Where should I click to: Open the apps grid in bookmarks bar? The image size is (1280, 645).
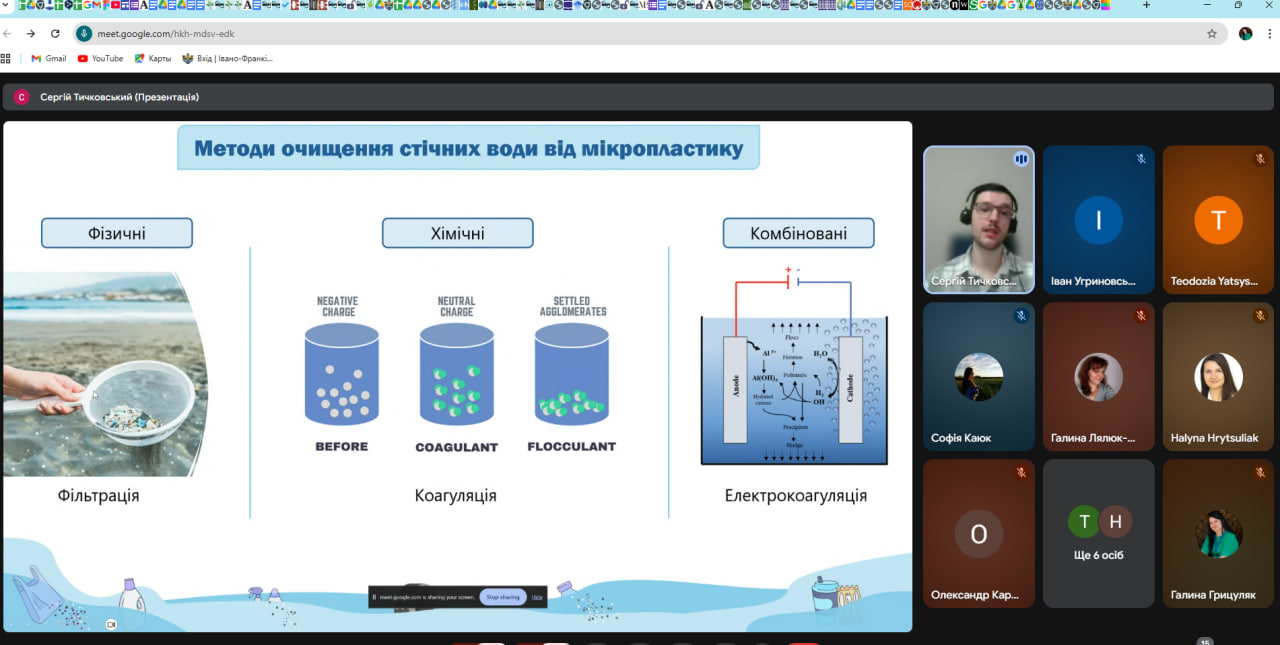pyautogui.click(x=6, y=58)
